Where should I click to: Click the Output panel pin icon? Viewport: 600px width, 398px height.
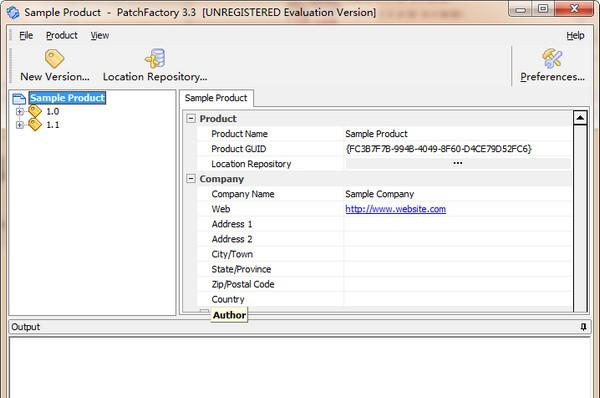[x=583, y=327]
